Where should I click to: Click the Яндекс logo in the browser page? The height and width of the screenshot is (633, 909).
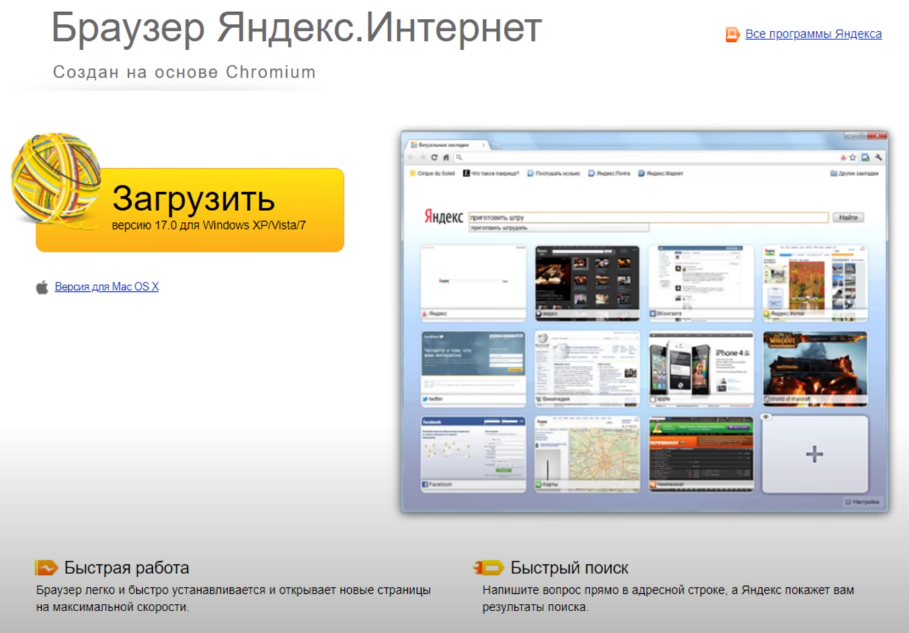(x=443, y=217)
